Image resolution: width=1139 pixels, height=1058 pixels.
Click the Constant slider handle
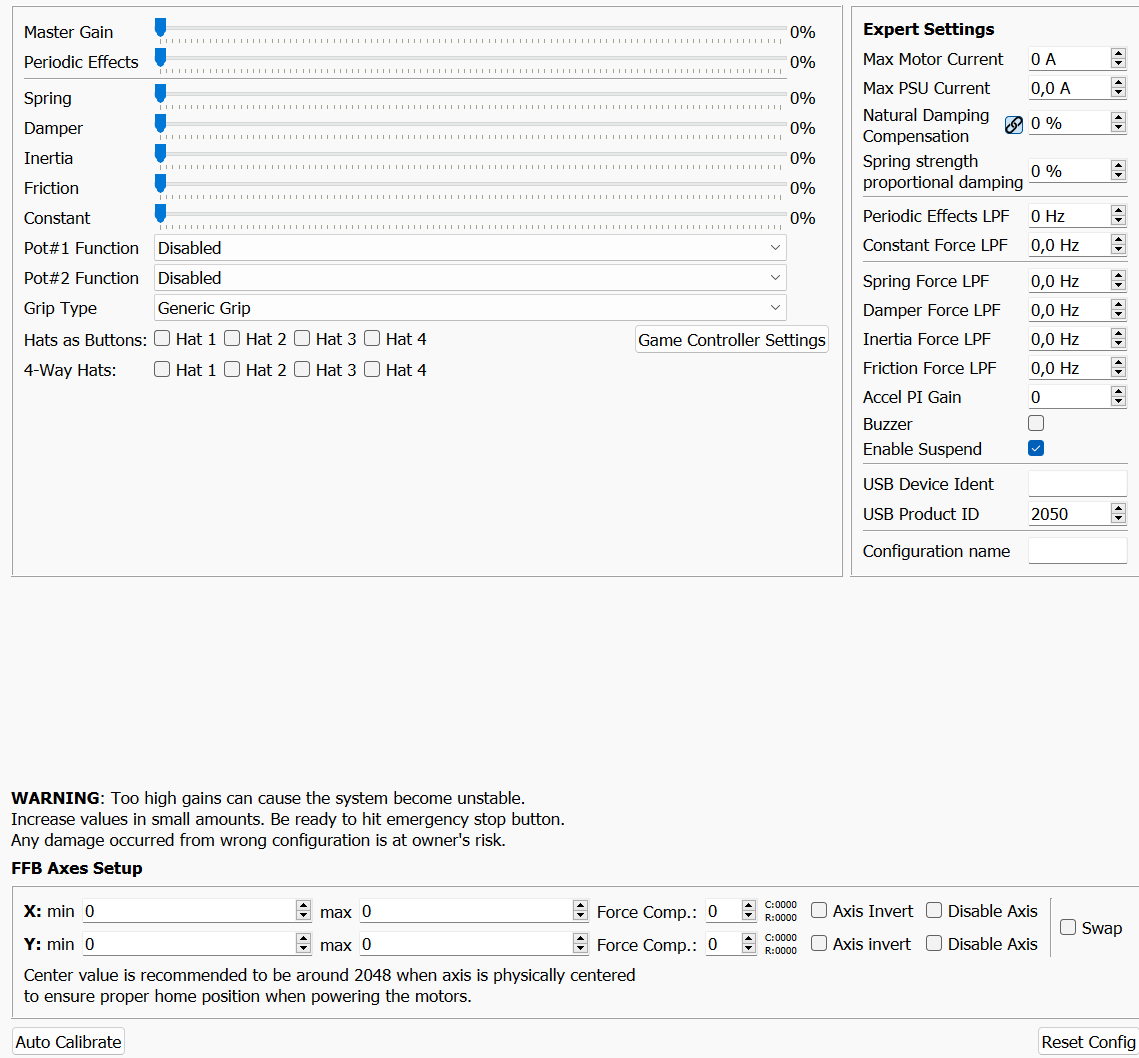tap(161, 213)
